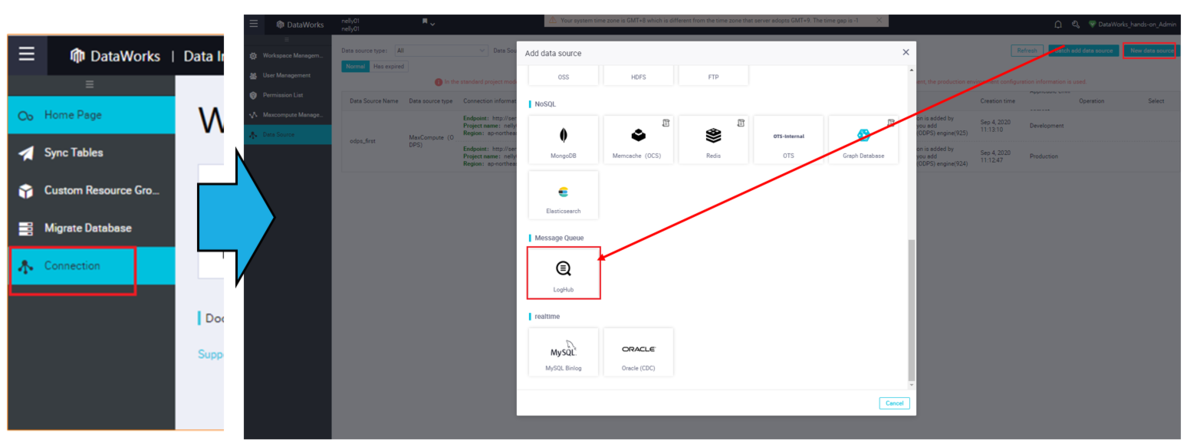This screenshot has width=1200, height=447.
Task: Click the dialog scrollbar thumb
Action: [911, 310]
